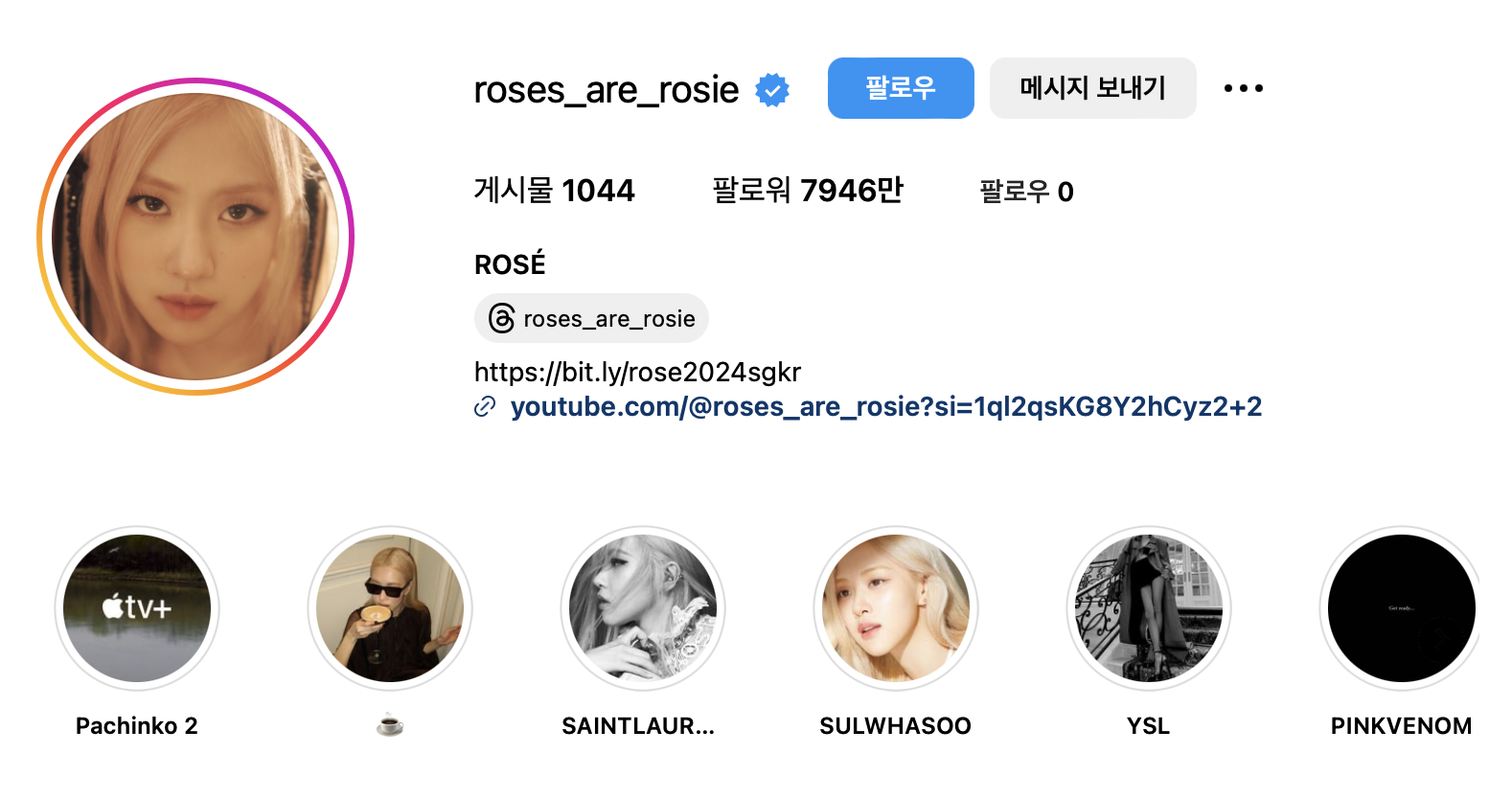
Task: View the 팔로우 0 following list
Action: pos(1026,192)
